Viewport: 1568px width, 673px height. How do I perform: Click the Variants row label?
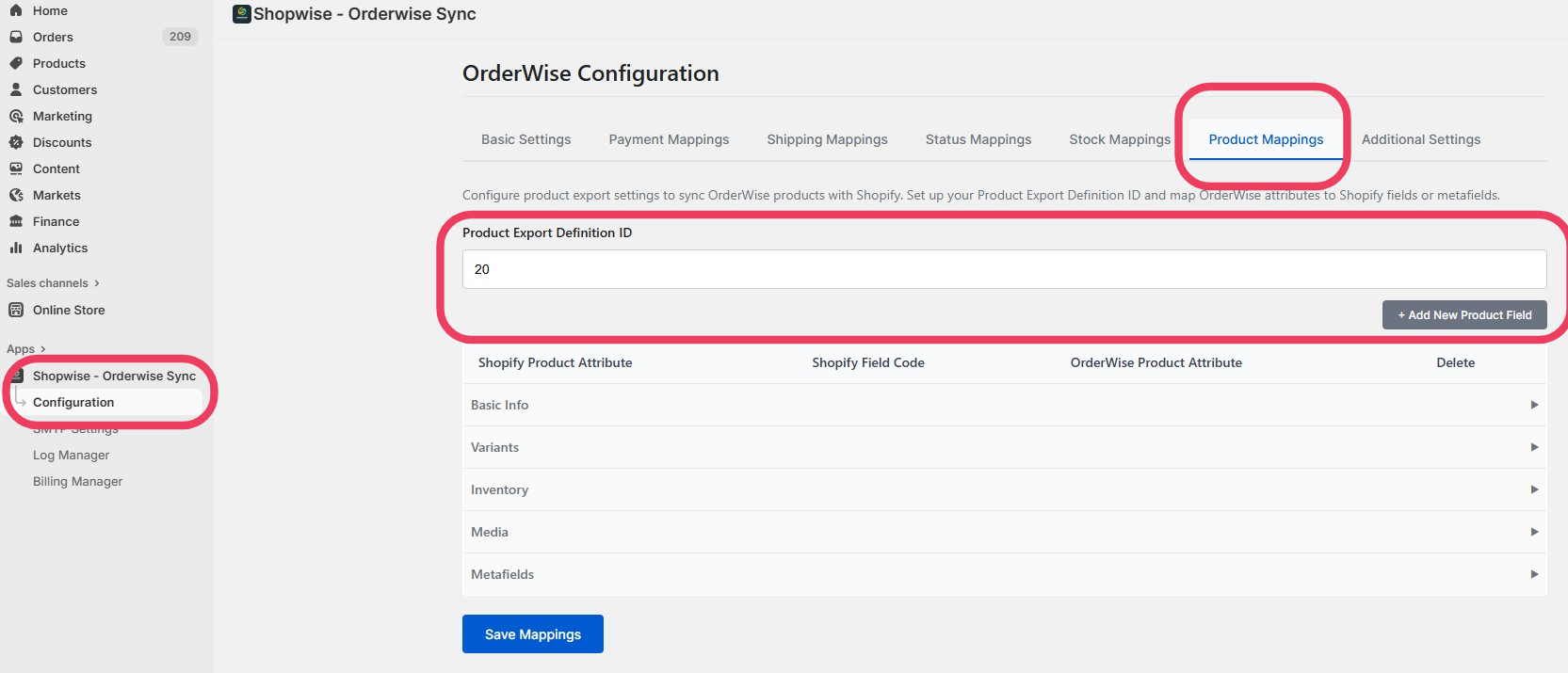coord(494,447)
